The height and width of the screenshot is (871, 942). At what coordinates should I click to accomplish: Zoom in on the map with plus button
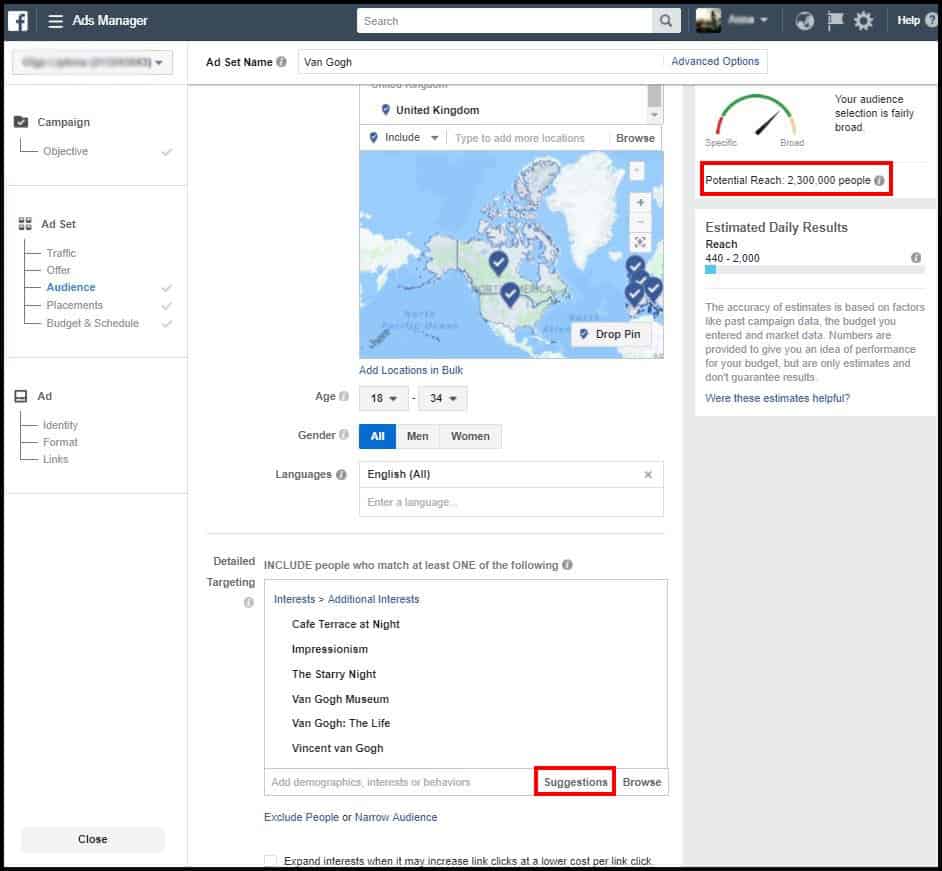pyautogui.click(x=641, y=203)
